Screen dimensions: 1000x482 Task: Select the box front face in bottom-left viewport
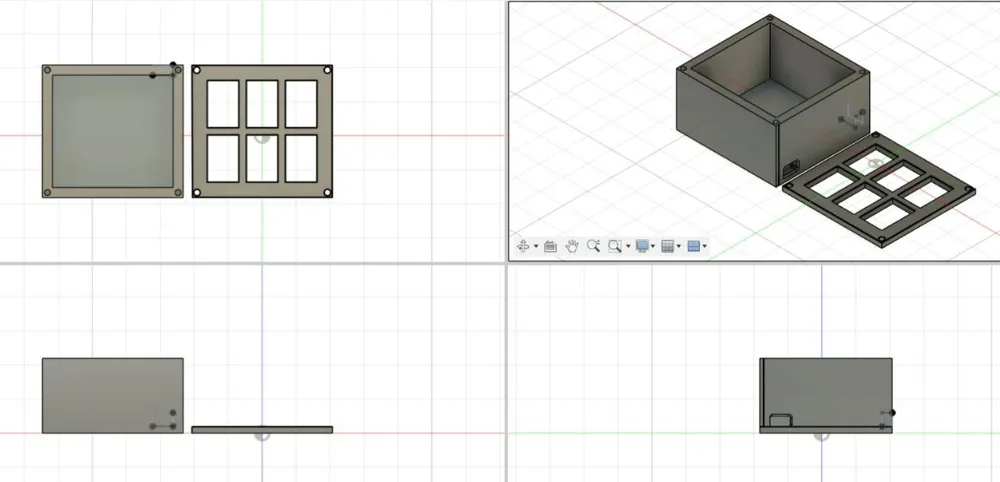(113, 395)
